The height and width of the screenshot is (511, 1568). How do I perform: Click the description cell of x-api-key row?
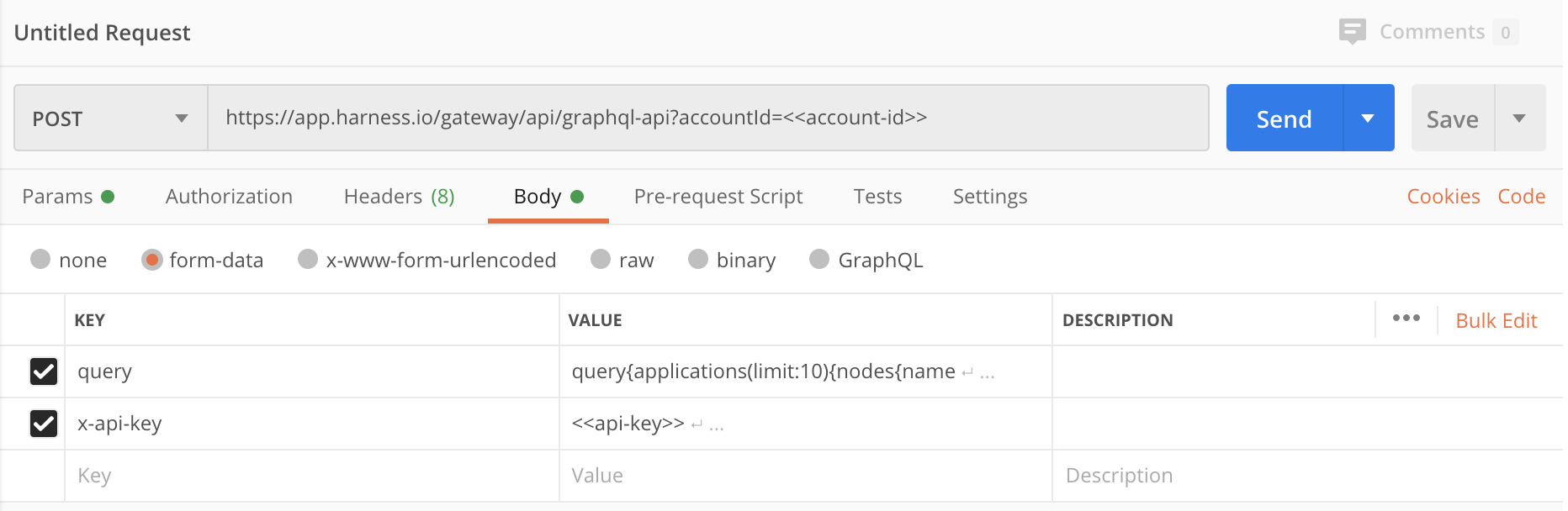click(1307, 424)
